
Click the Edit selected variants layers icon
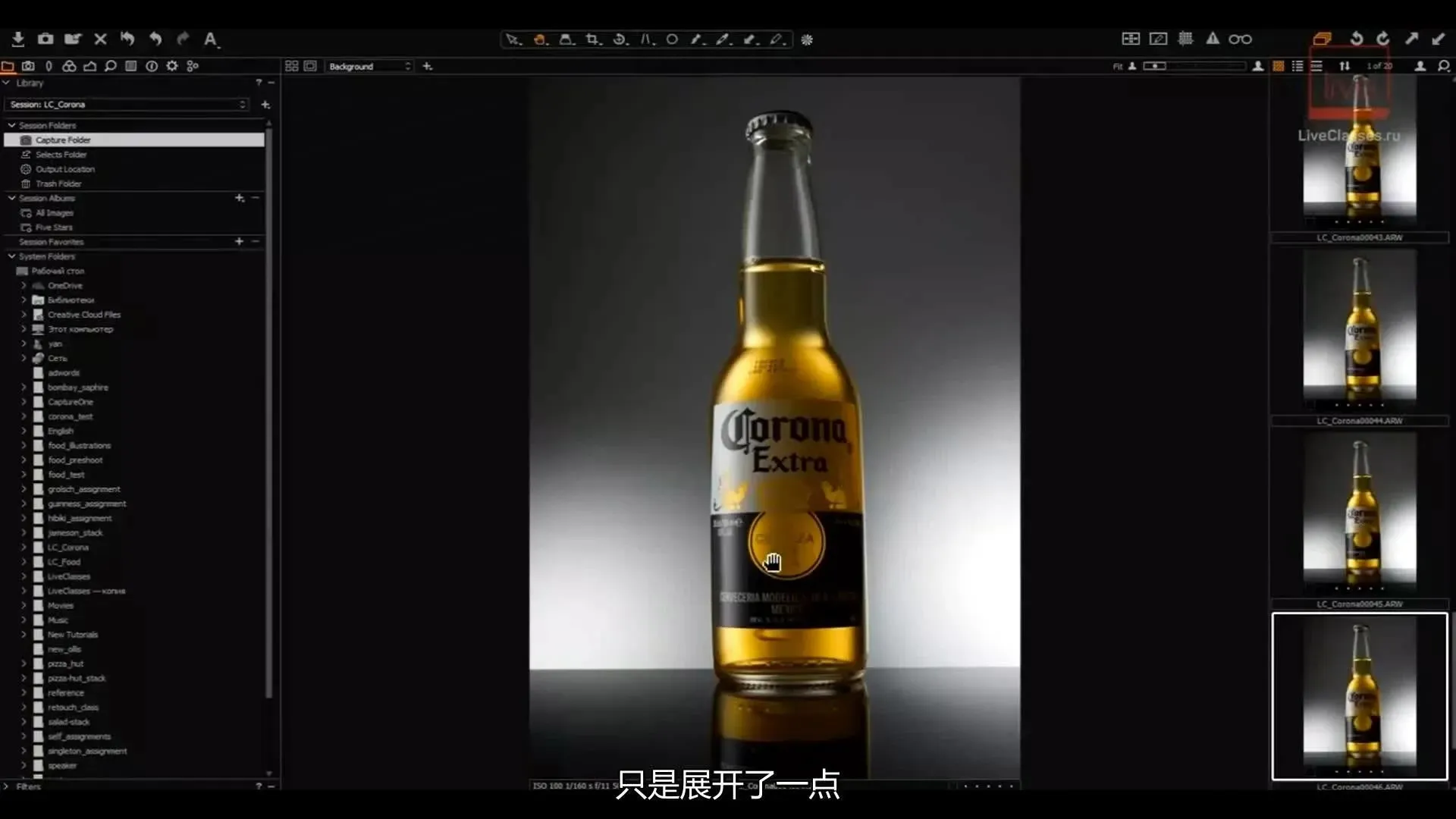pos(1323,39)
